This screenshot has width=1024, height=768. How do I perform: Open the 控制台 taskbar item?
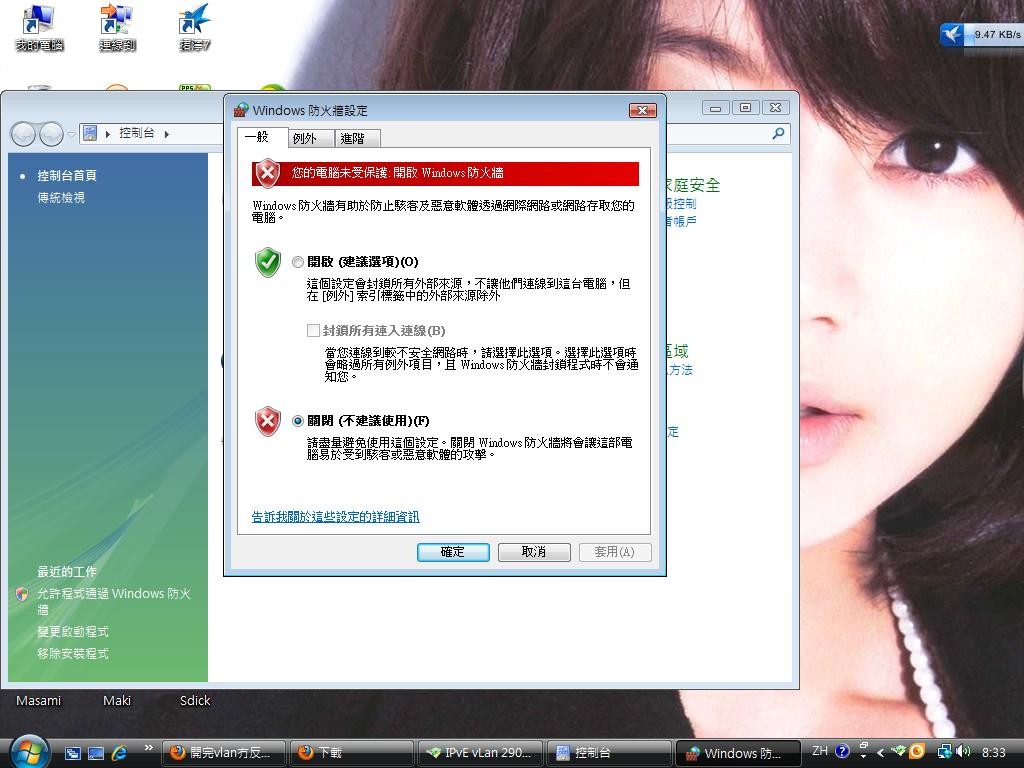609,753
